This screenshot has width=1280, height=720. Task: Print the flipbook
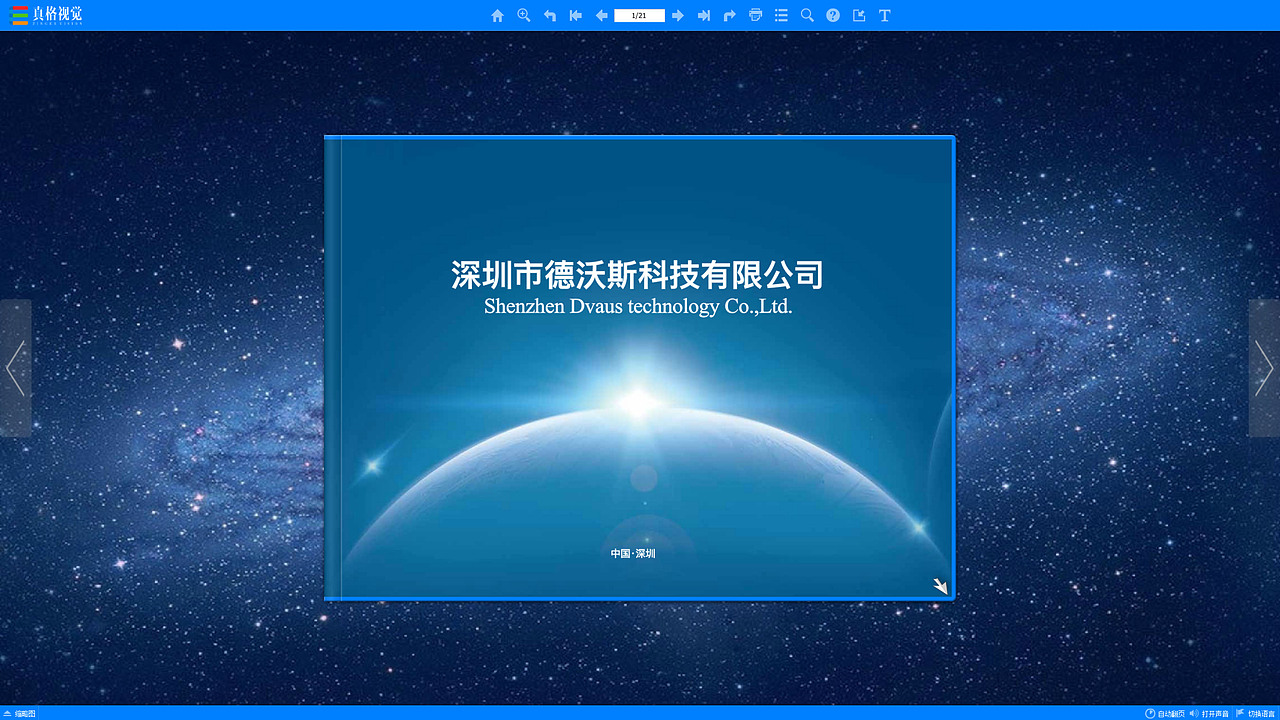[755, 15]
